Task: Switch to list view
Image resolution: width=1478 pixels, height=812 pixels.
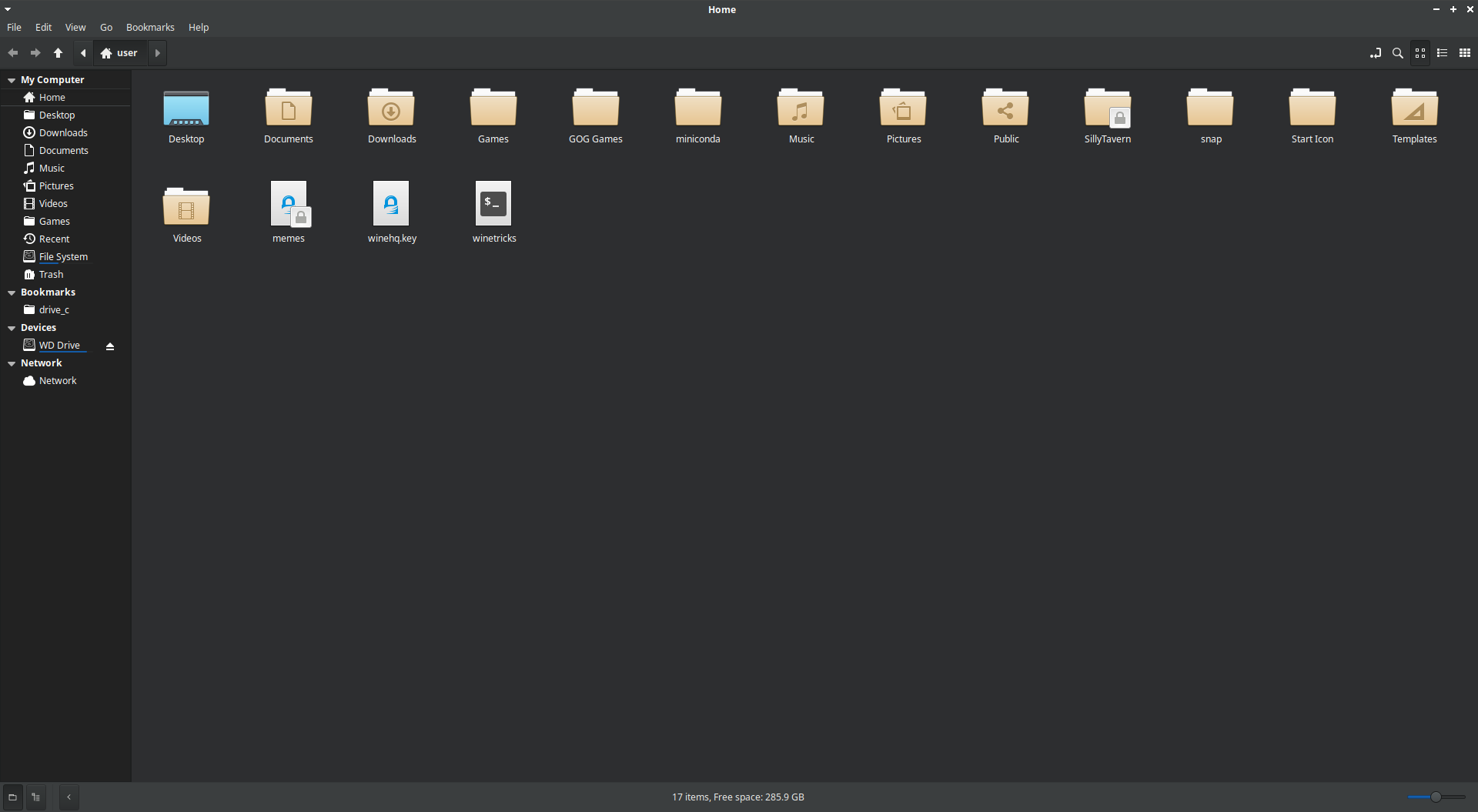Action: [1443, 53]
